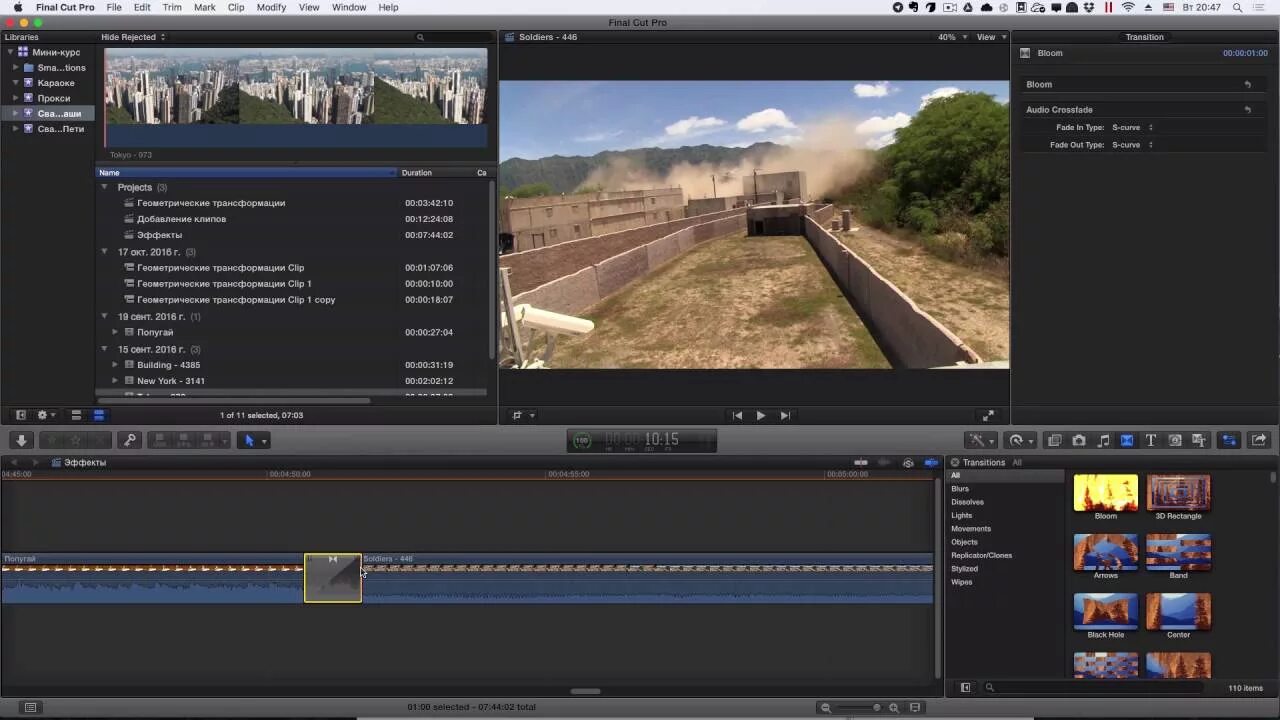Viewport: 1280px width, 720px height.
Task: Reset the Bloom parameters arrow
Action: [1248, 85]
